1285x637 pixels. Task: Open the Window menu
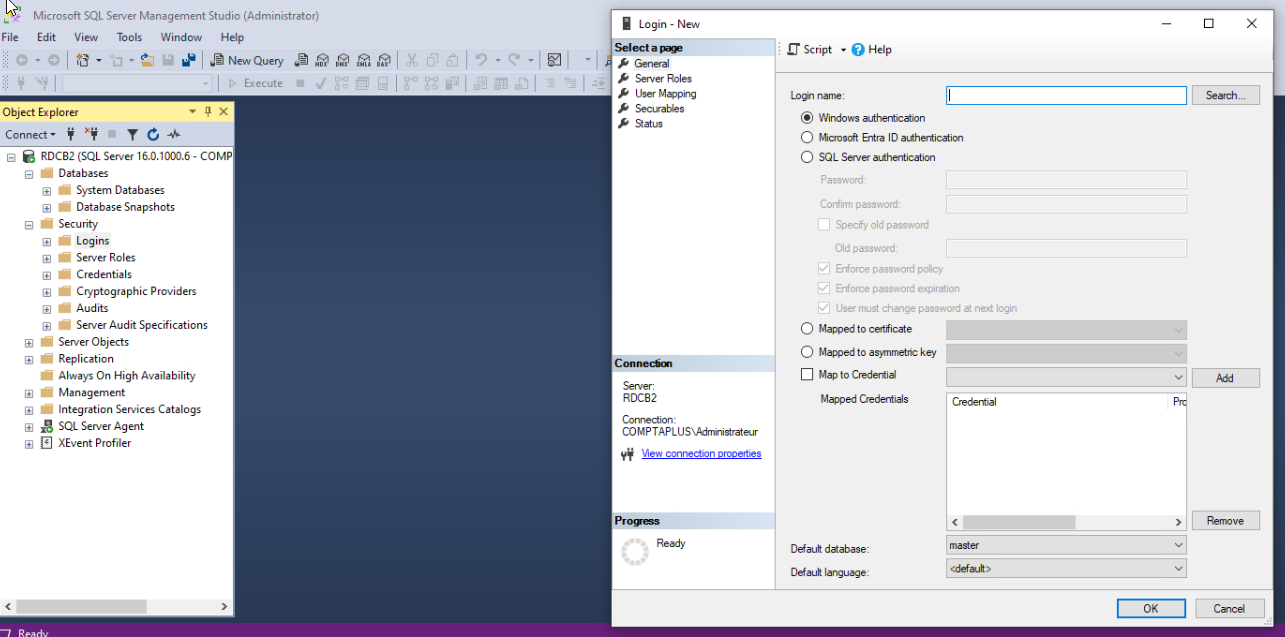(181, 37)
